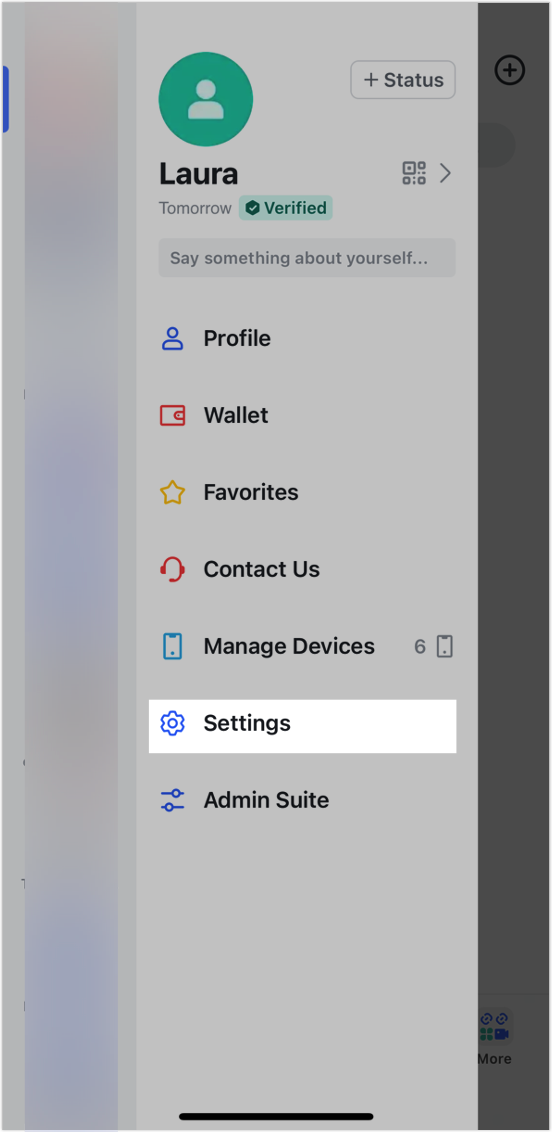Click the Laura name heading
This screenshot has height=1132, width=552.
point(198,174)
